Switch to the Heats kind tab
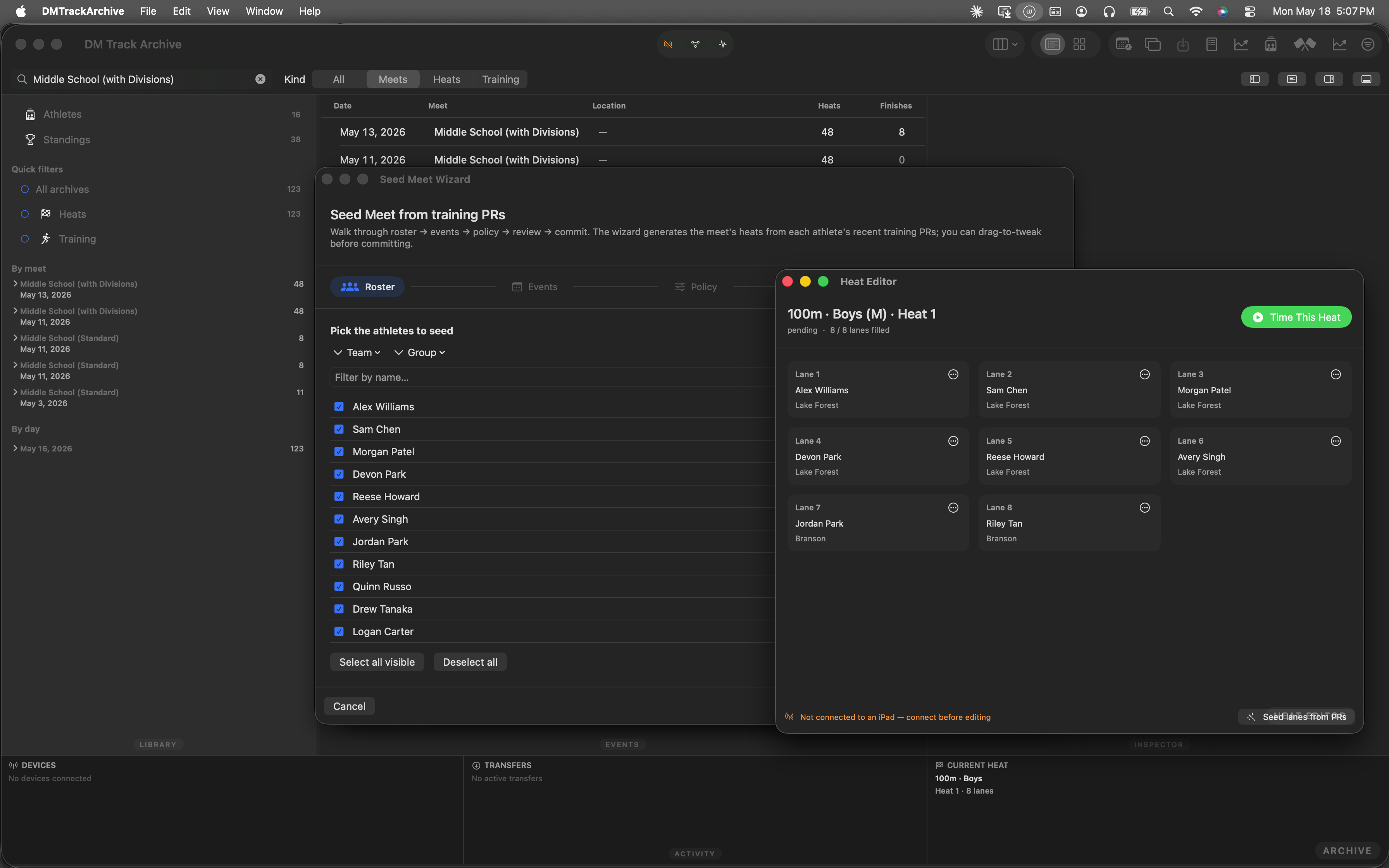 (446, 79)
